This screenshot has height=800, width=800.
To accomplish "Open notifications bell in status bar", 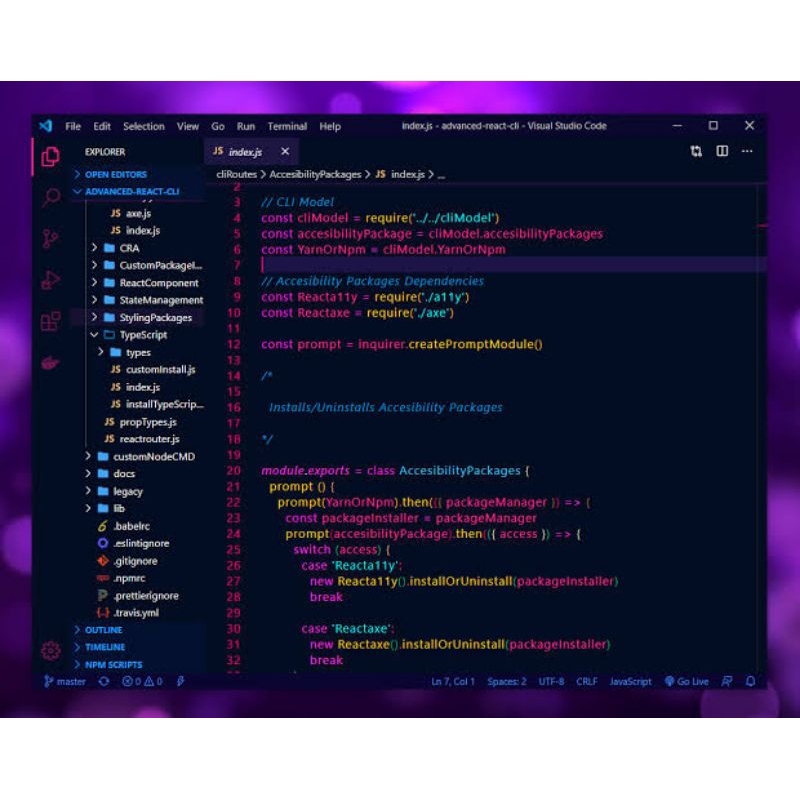I will 750,681.
